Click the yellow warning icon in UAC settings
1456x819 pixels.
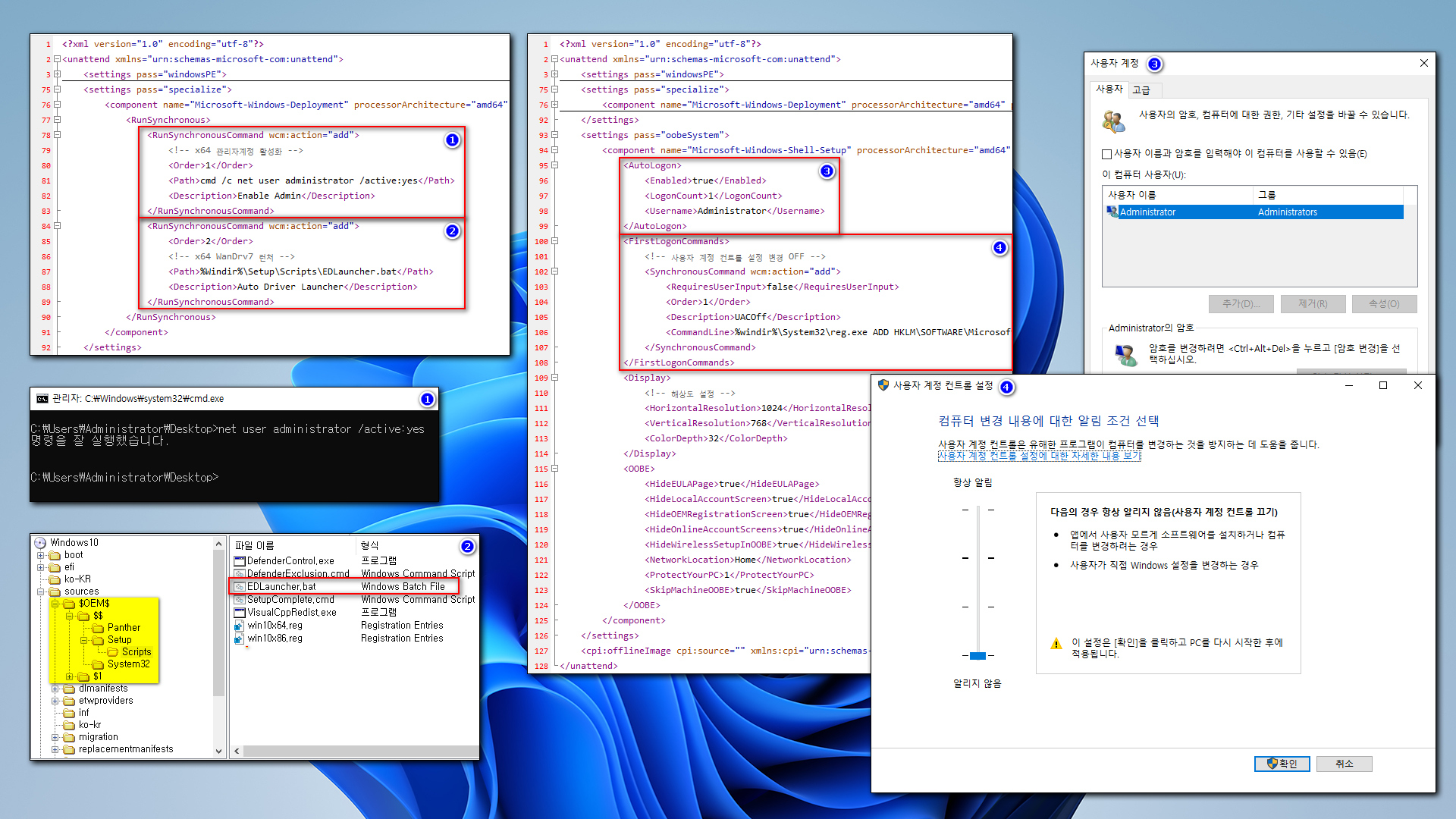pos(1056,644)
